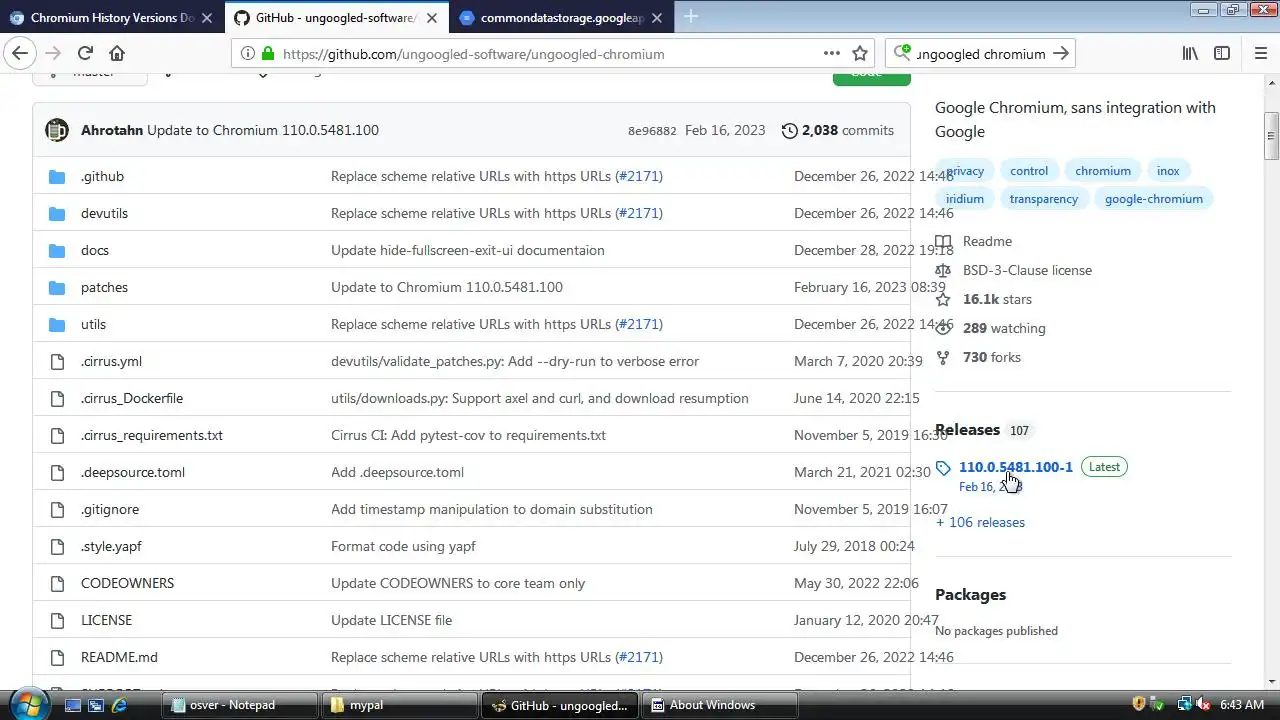Open the docs folder
The image size is (1280, 720).
(95, 251)
